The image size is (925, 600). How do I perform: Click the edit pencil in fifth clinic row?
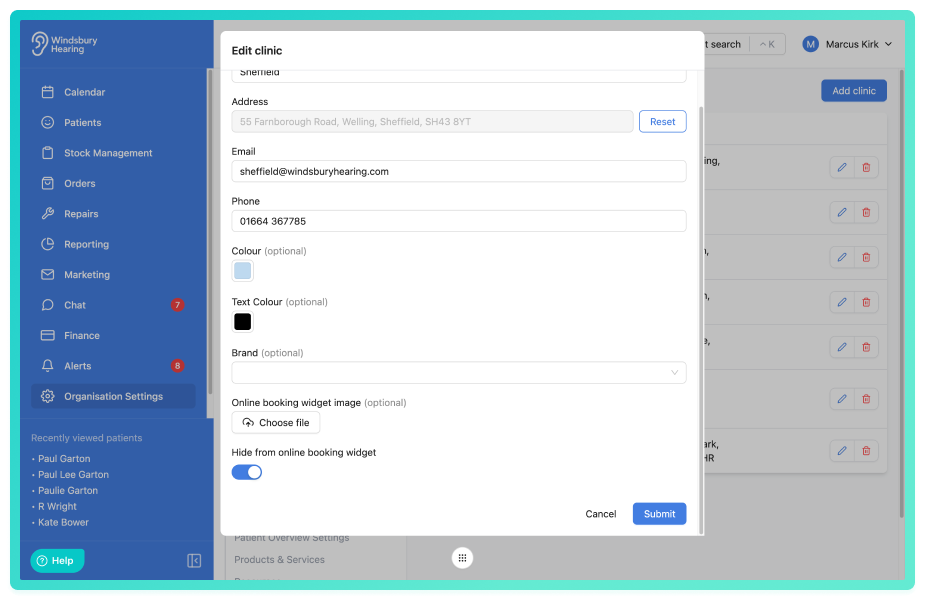click(x=842, y=347)
